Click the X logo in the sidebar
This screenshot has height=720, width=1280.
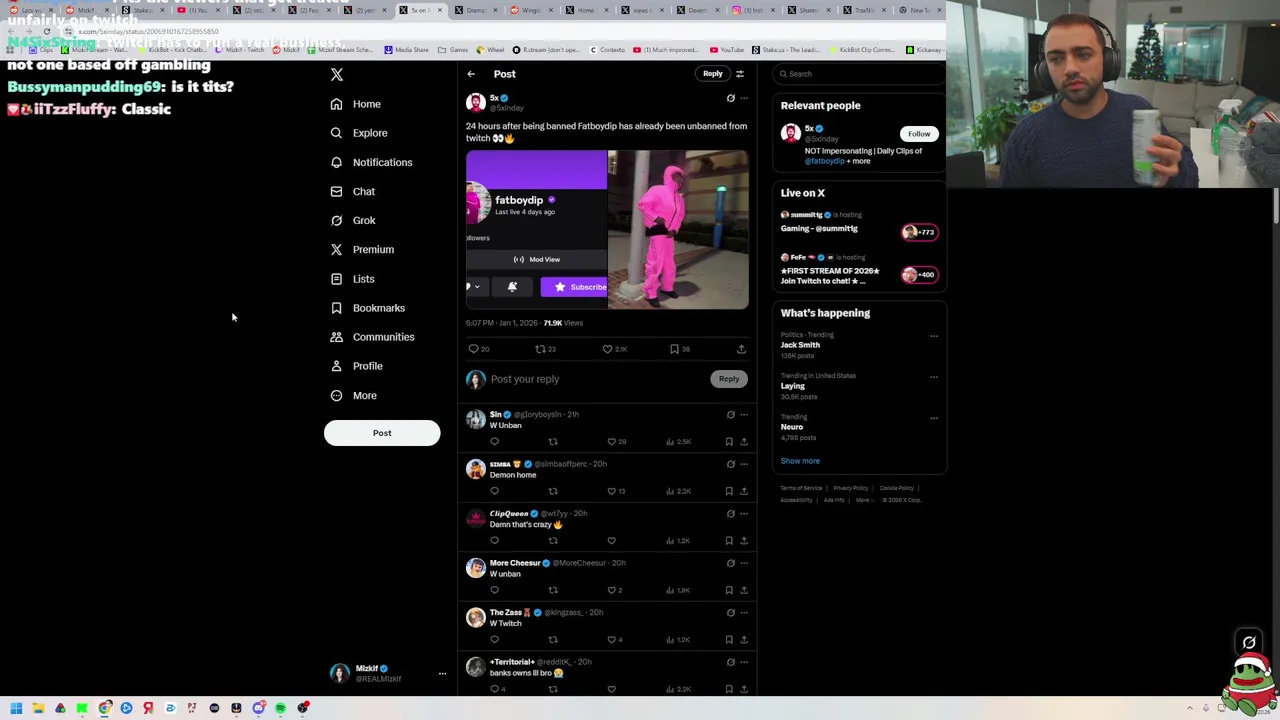(x=337, y=75)
